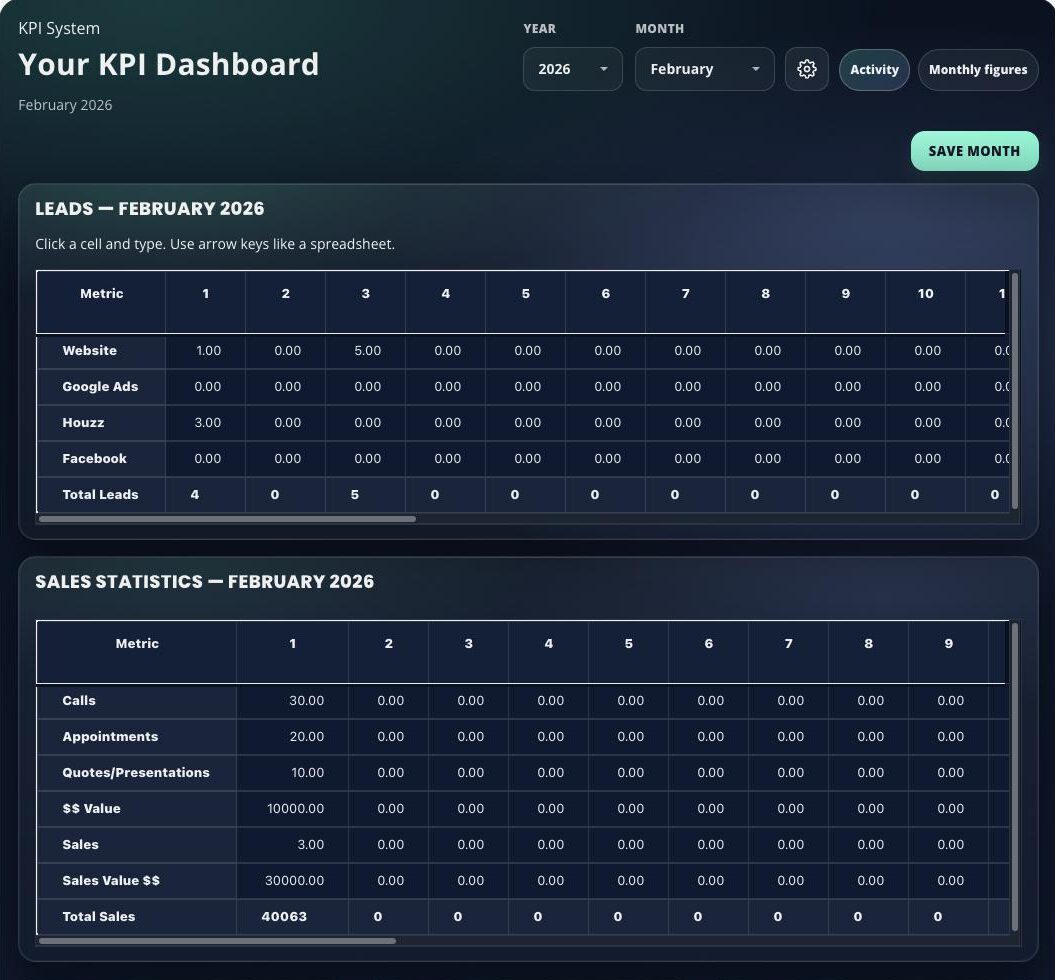Expand the Month February dropdown
The height and width of the screenshot is (980, 1055).
[704, 69]
